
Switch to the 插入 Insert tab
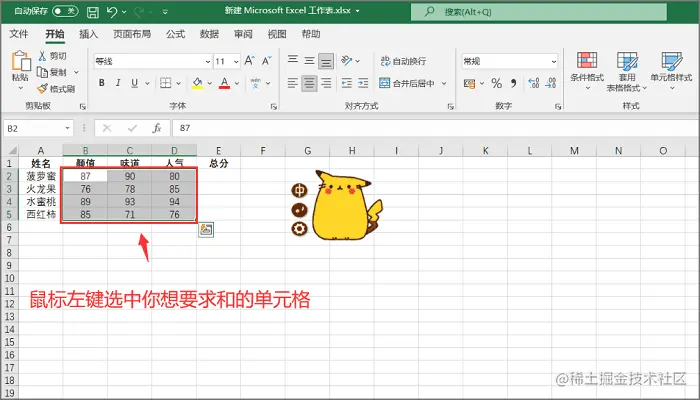(x=88, y=34)
